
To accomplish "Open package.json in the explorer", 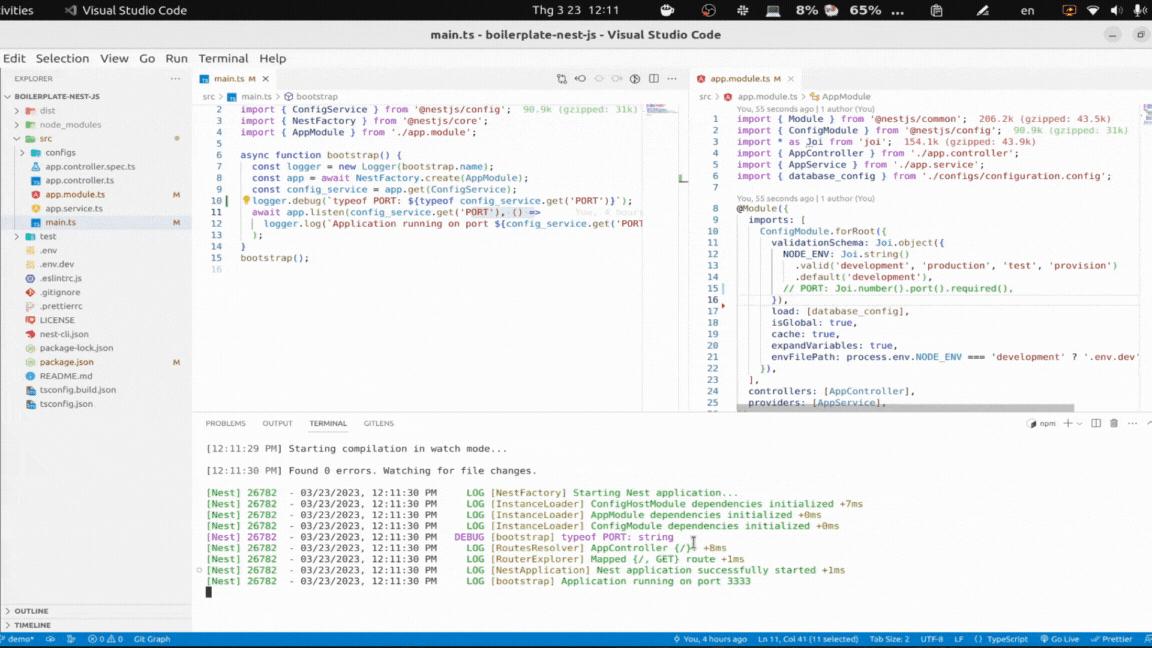I will tap(66, 362).
